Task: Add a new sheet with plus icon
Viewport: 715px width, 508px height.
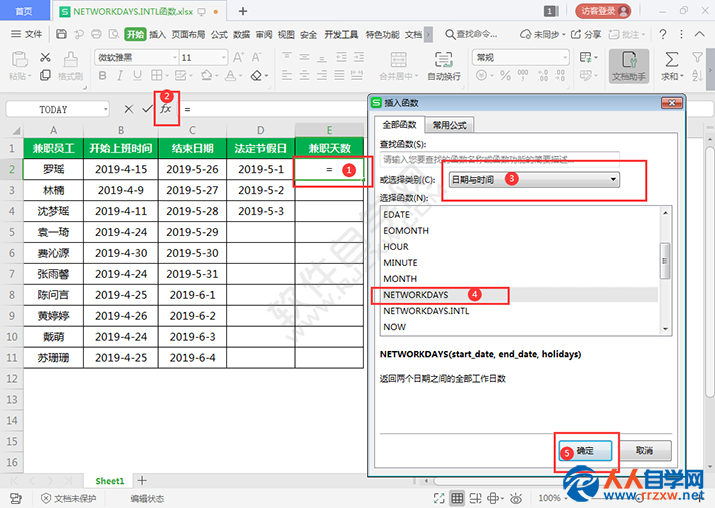Action: pos(142,480)
